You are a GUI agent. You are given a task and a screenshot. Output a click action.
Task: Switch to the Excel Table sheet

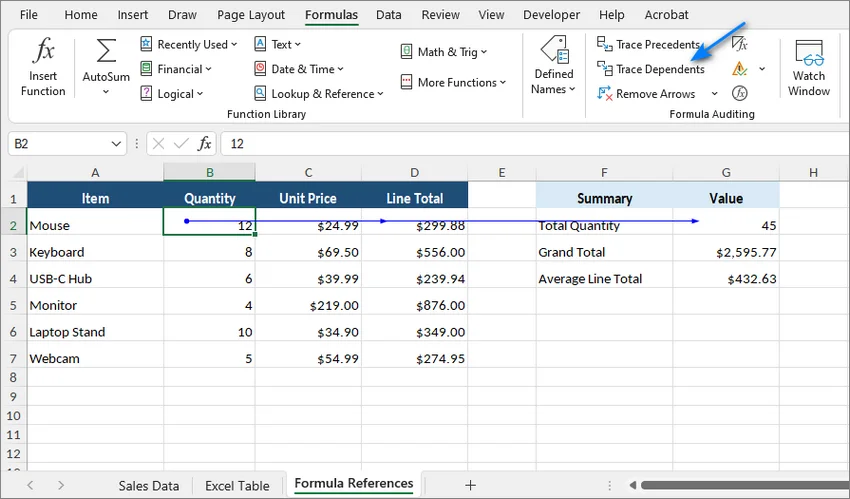[237, 486]
